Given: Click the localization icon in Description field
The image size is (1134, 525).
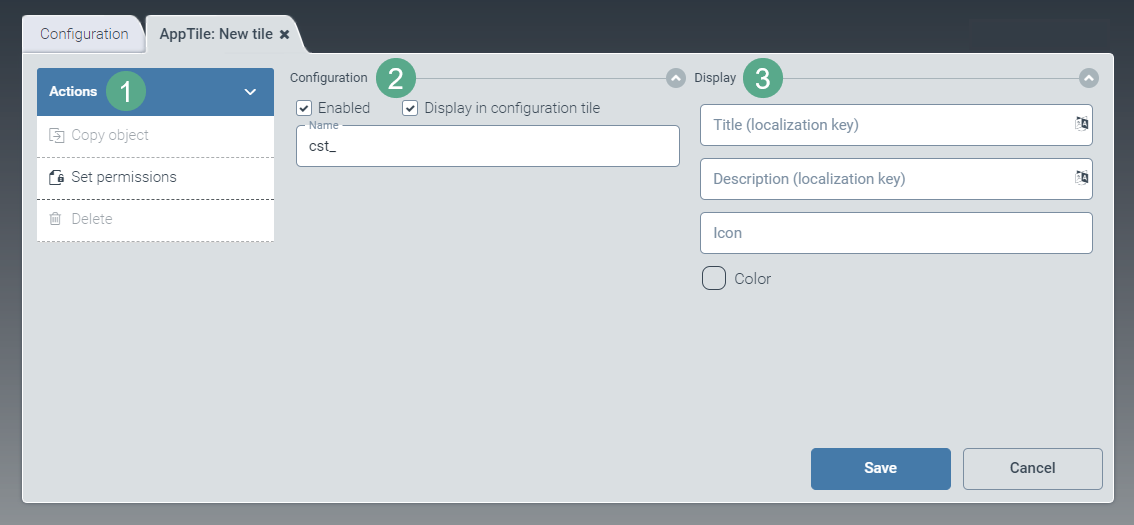Looking at the screenshot, I should pos(1080,178).
